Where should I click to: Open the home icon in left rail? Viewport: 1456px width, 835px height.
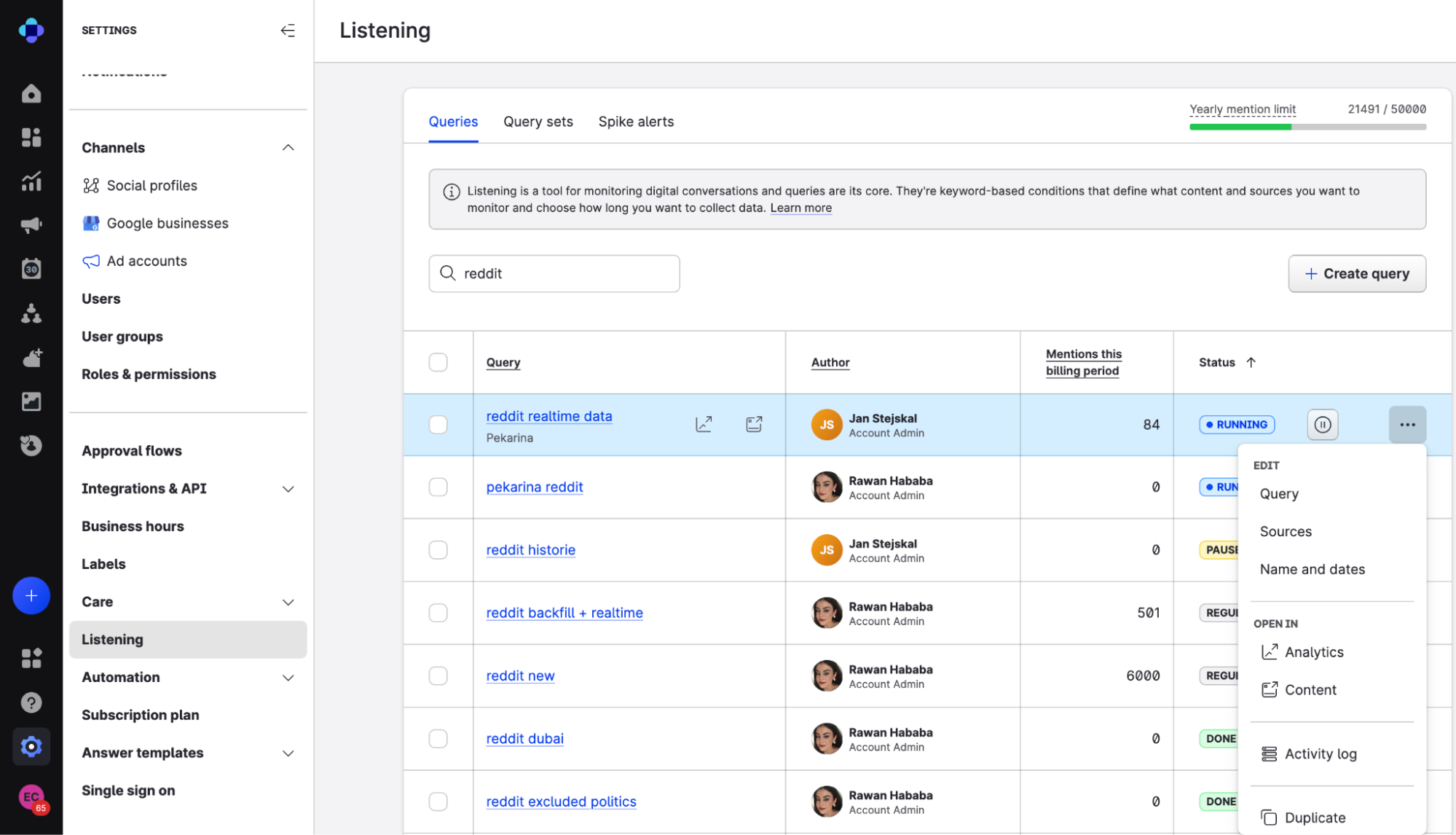pyautogui.click(x=31, y=93)
